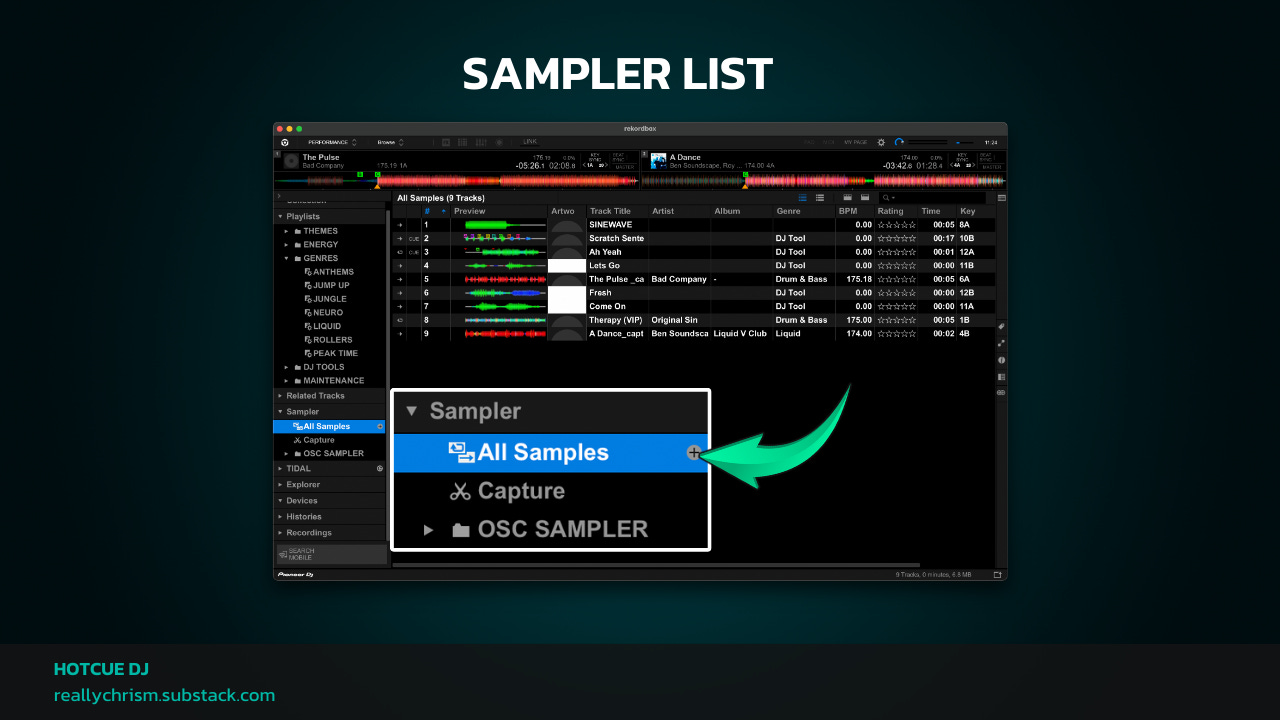
Task: Switch track list to blue list view icon
Action: pyautogui.click(x=802, y=198)
